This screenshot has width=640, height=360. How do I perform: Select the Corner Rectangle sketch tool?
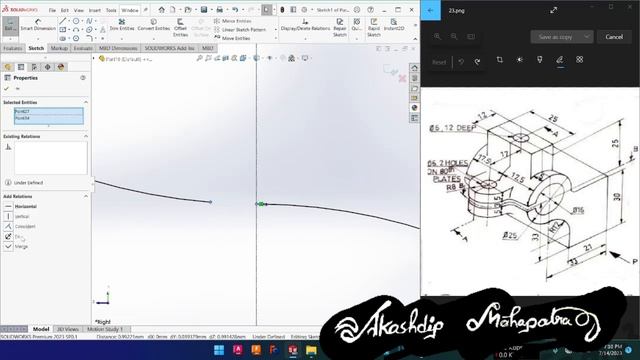62,30
